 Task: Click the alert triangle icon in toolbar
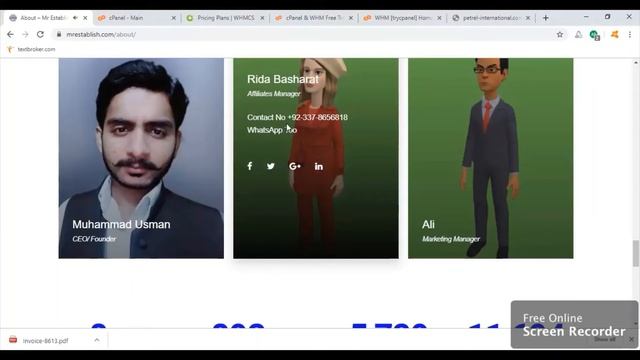pyautogui.click(x=578, y=35)
